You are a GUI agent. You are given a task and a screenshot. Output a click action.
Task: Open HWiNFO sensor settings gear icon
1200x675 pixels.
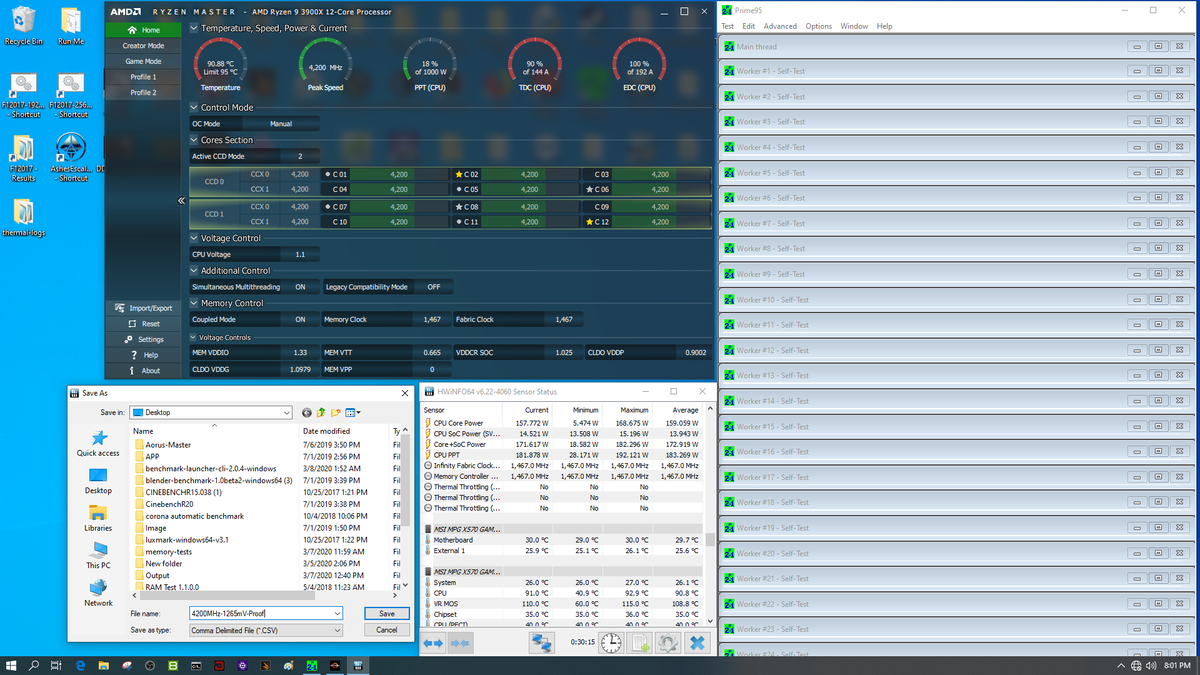click(x=668, y=643)
